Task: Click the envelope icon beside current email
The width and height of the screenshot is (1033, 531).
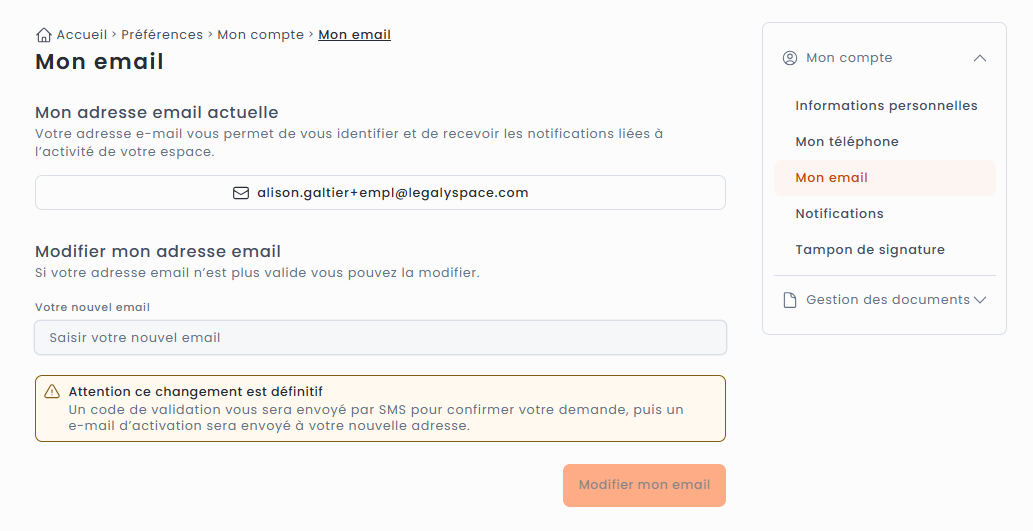Action: [241, 193]
